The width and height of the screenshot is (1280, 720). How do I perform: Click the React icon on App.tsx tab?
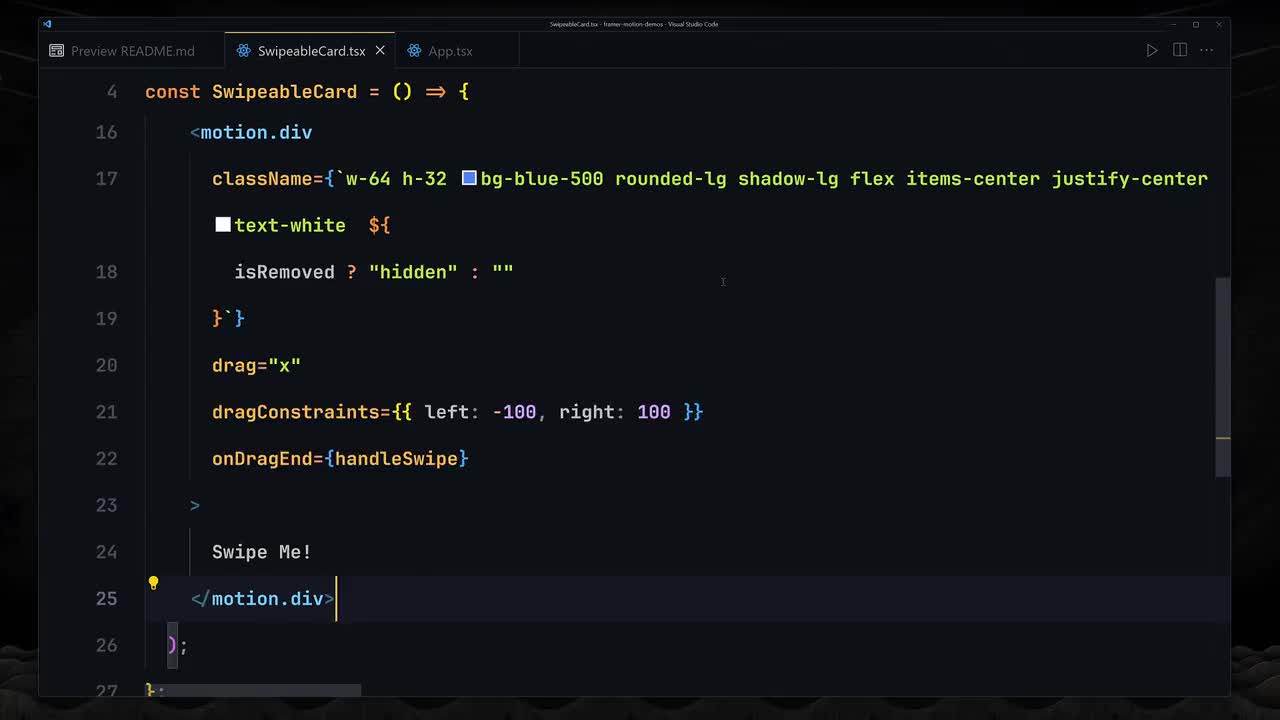coord(414,51)
